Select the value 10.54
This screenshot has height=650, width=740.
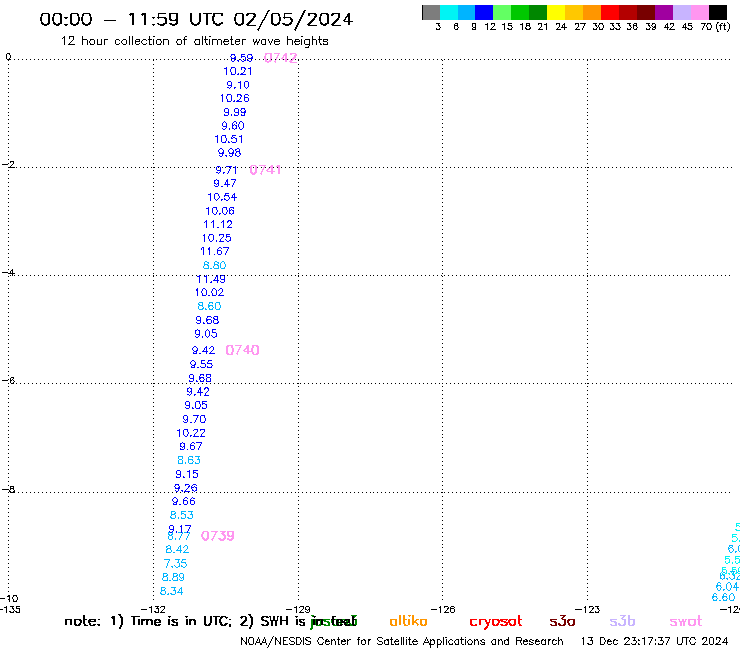(222, 197)
